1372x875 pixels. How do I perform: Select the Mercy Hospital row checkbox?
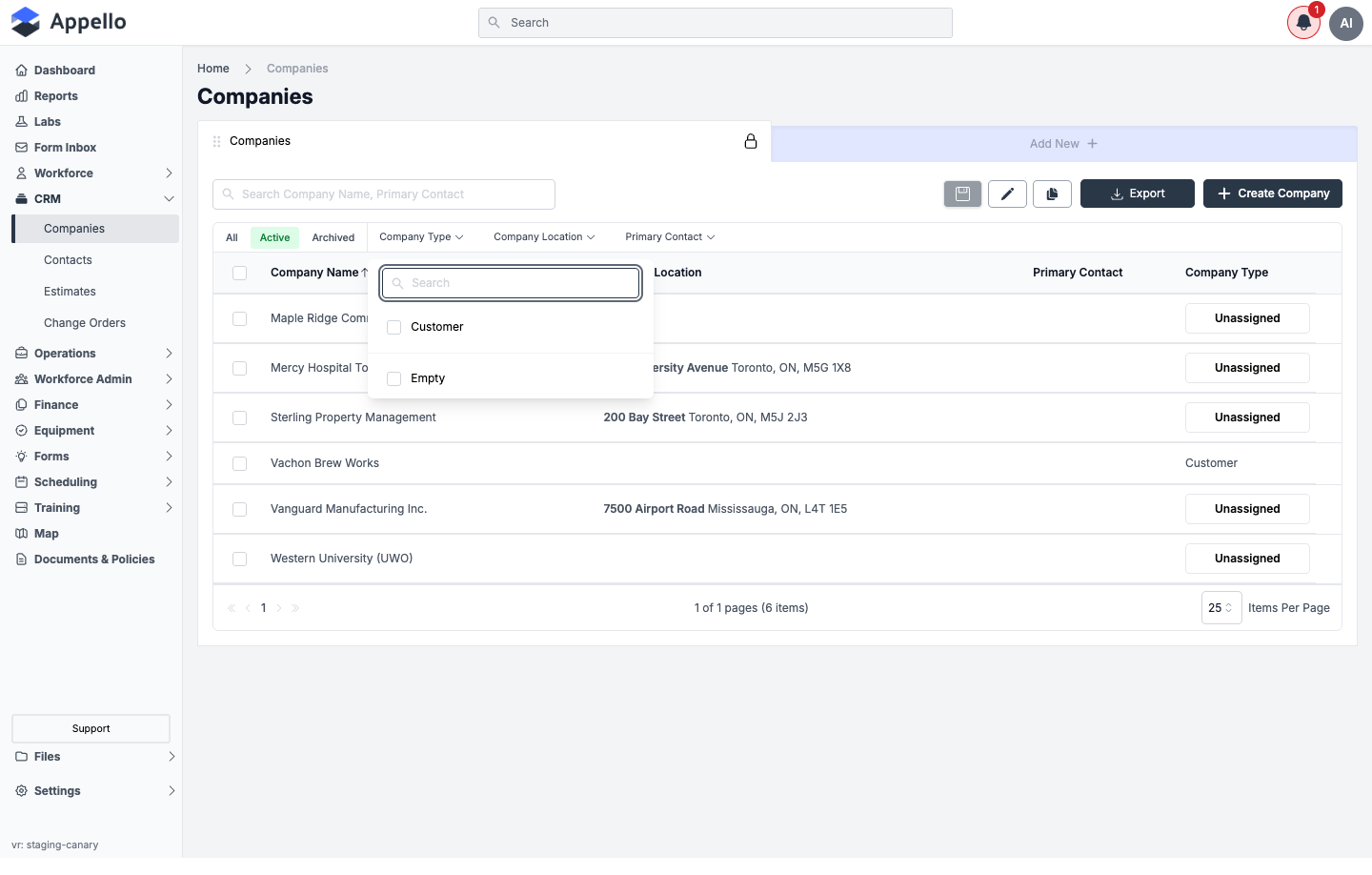click(239, 368)
